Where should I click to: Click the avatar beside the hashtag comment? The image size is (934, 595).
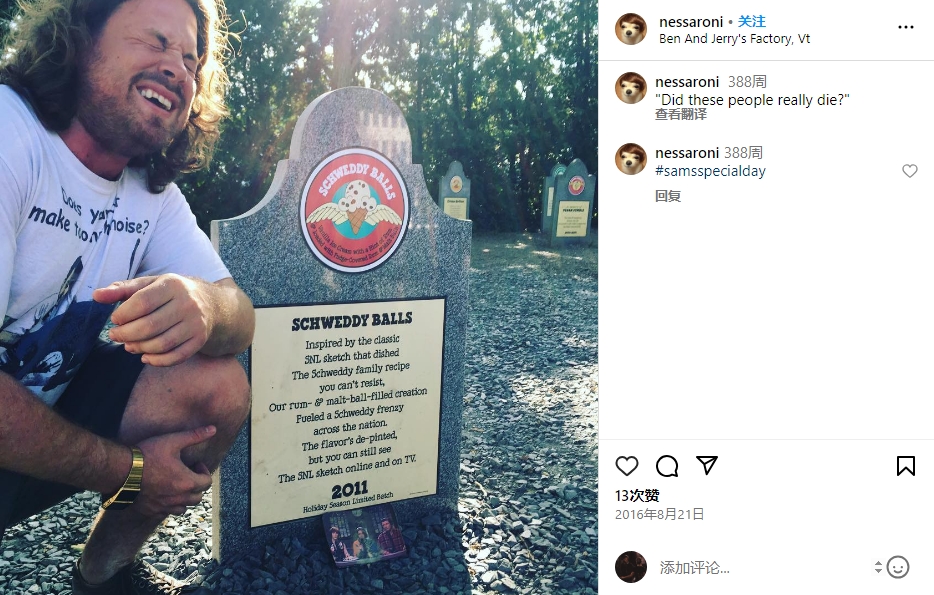pyautogui.click(x=631, y=159)
